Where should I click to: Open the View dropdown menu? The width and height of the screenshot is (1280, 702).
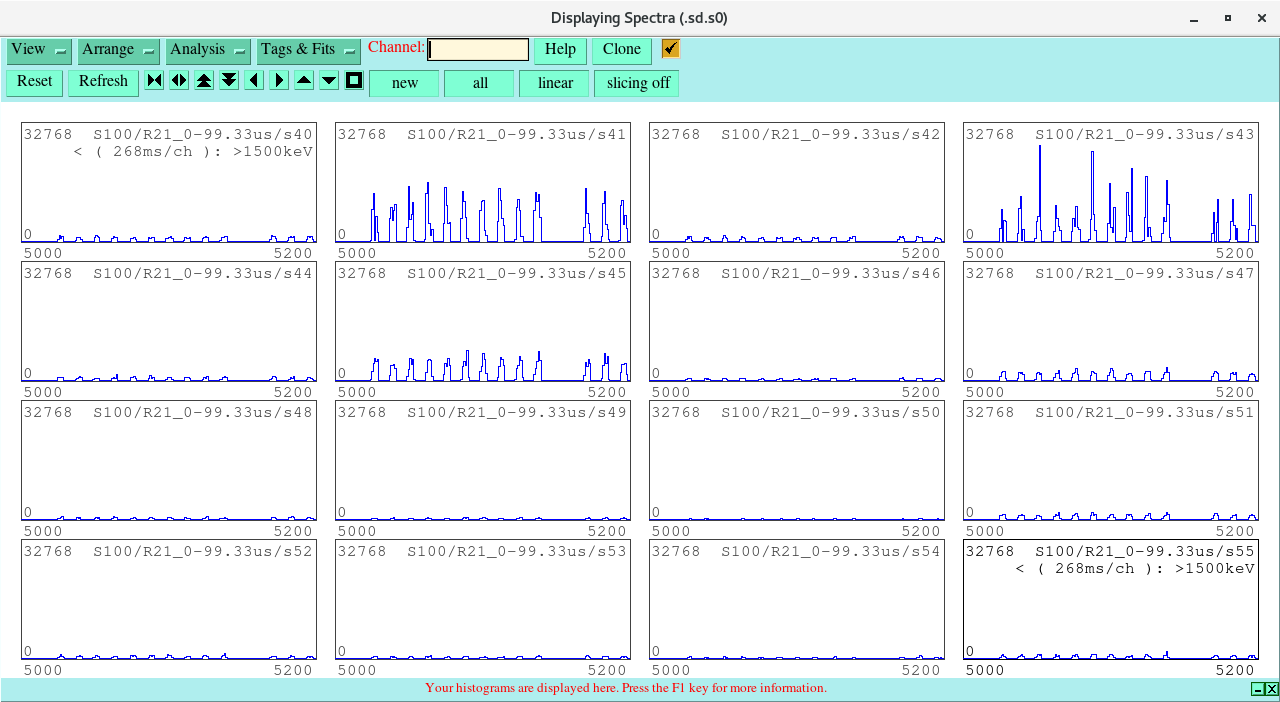(39, 50)
